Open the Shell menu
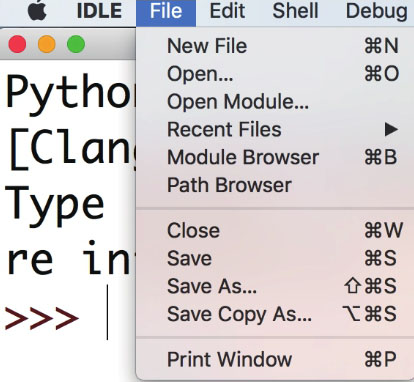The width and height of the screenshot is (414, 382). pos(295,11)
